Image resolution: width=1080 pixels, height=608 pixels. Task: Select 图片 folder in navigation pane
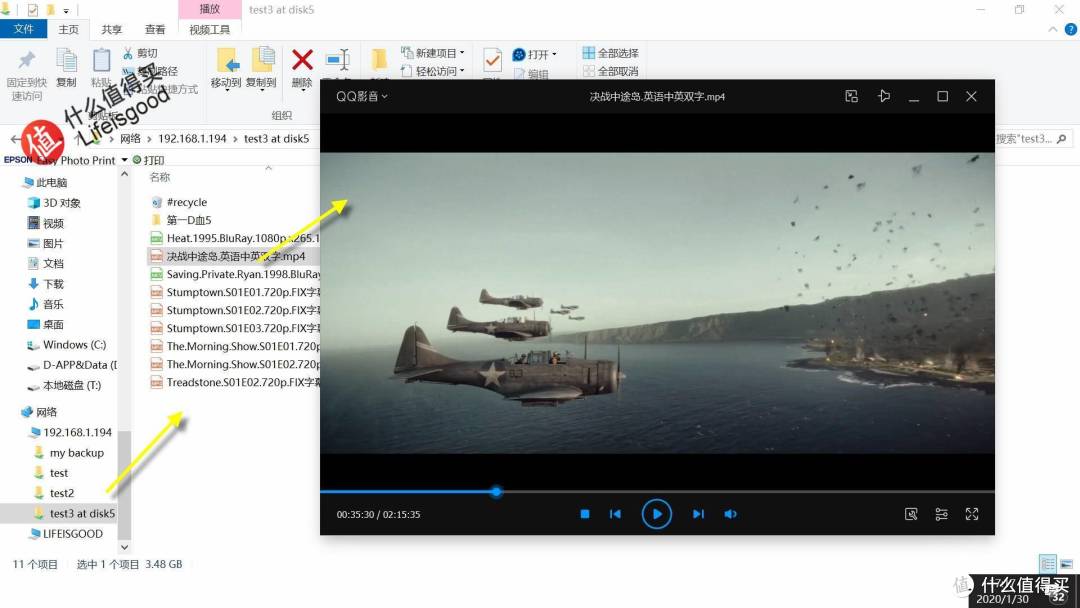[45, 243]
